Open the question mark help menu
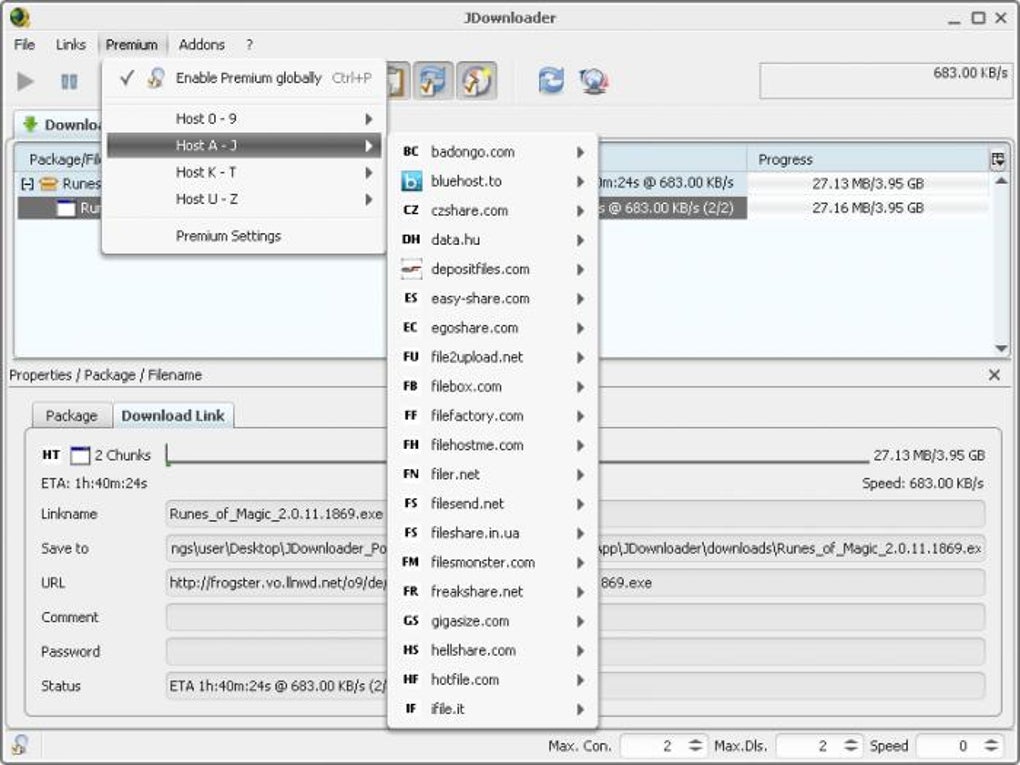1020x765 pixels. pos(249,44)
